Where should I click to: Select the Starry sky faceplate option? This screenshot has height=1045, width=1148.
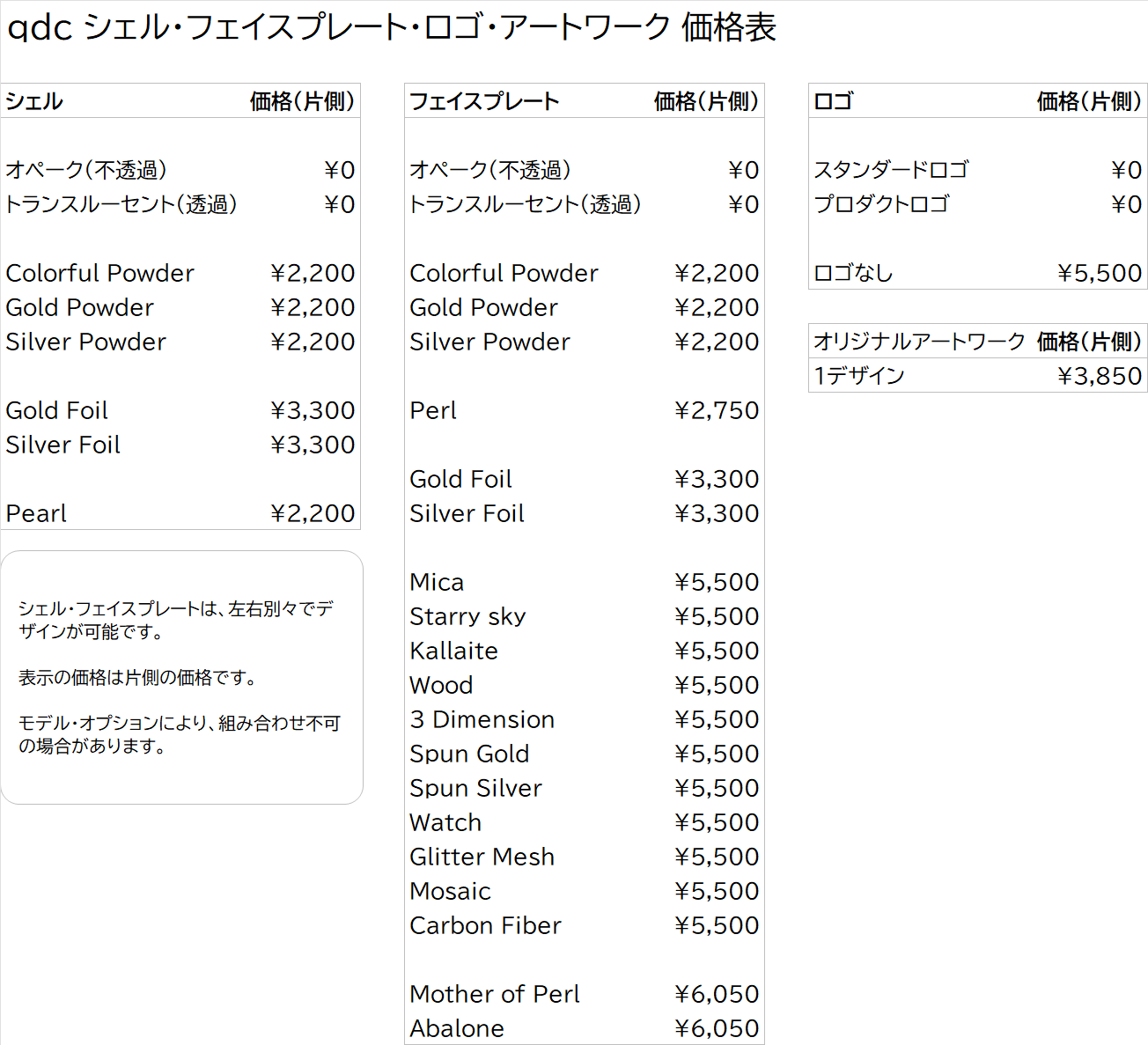tap(467, 616)
